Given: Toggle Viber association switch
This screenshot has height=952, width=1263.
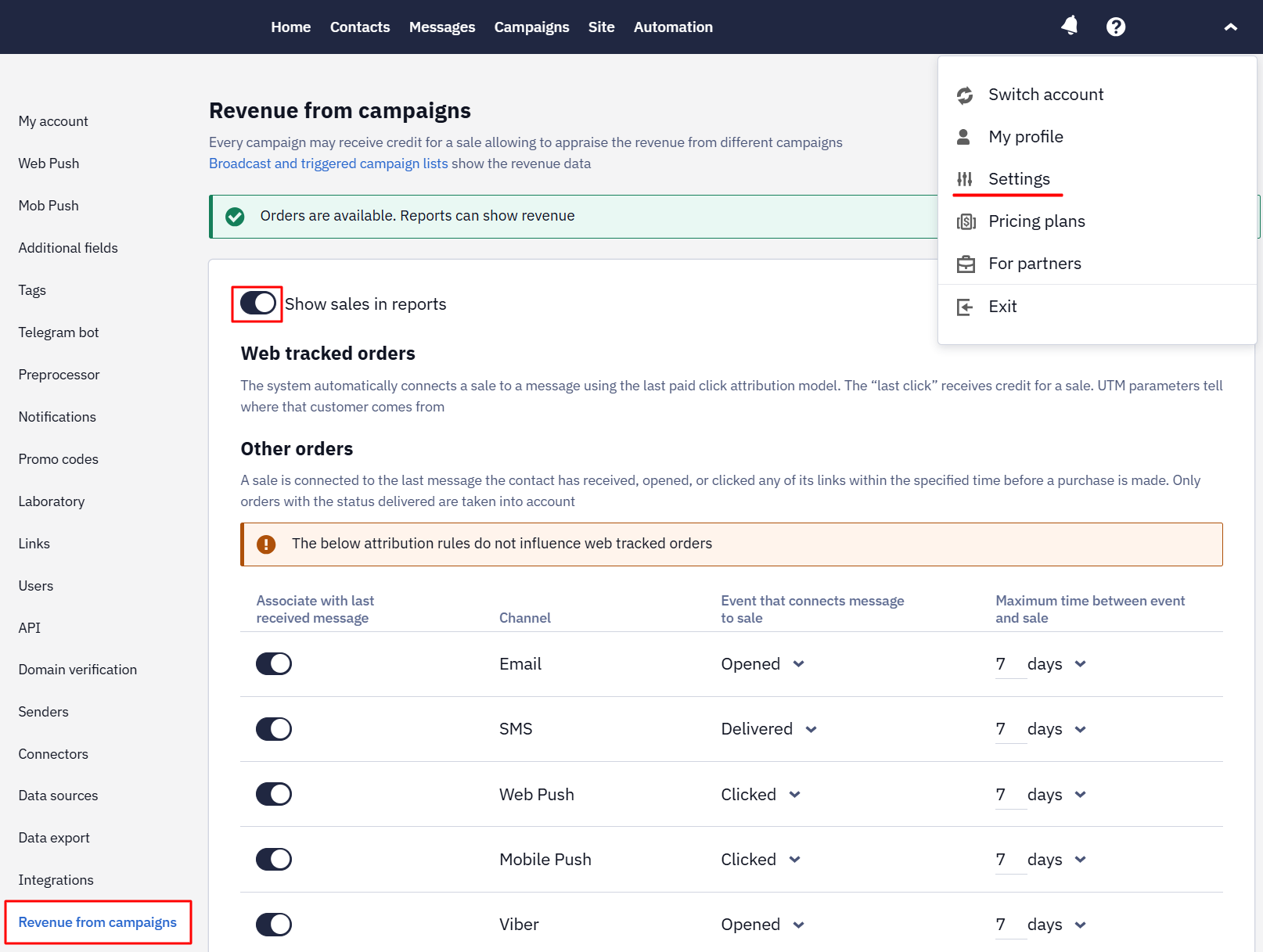Looking at the screenshot, I should pyautogui.click(x=274, y=925).
